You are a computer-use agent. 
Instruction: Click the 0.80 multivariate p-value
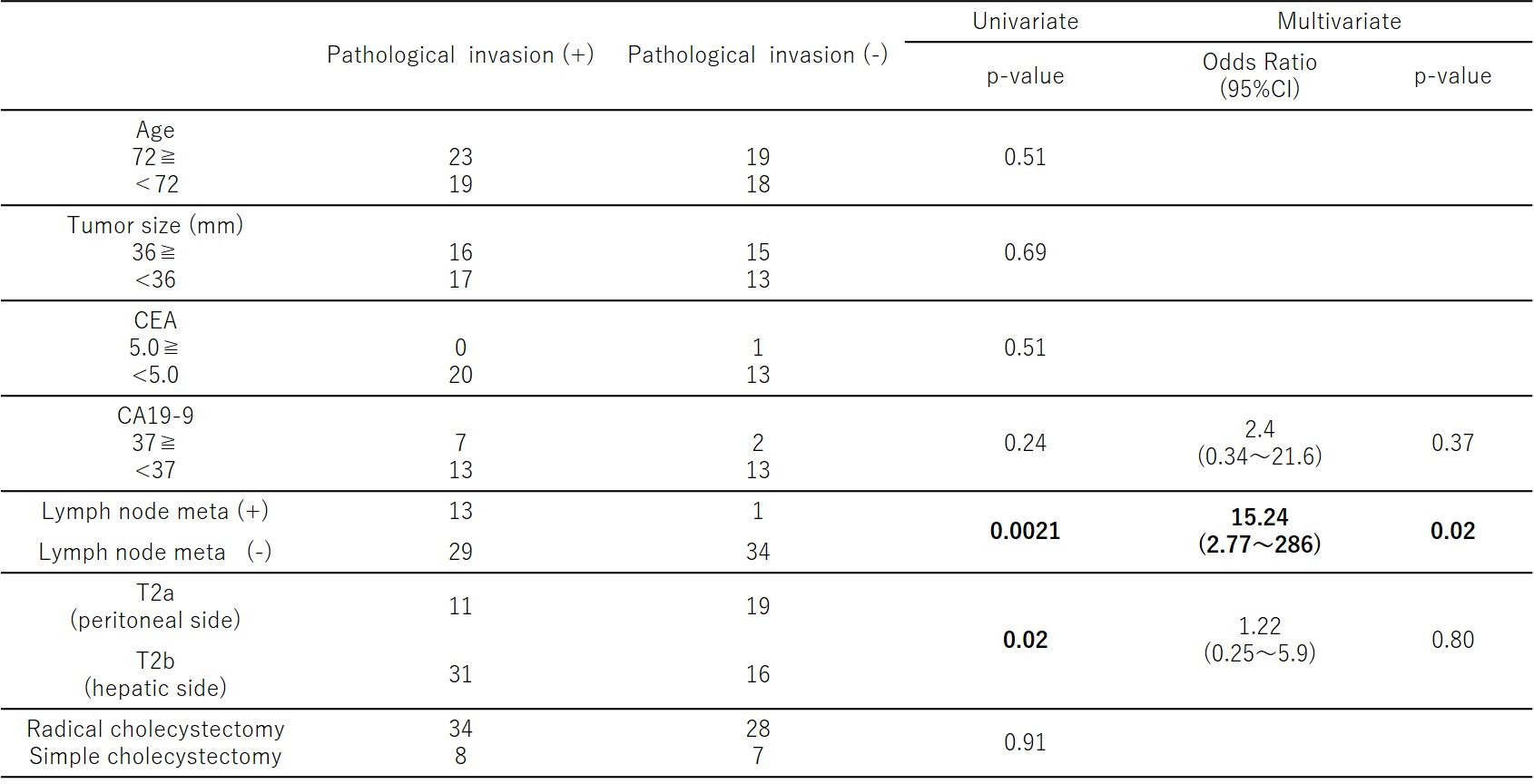point(1452,641)
